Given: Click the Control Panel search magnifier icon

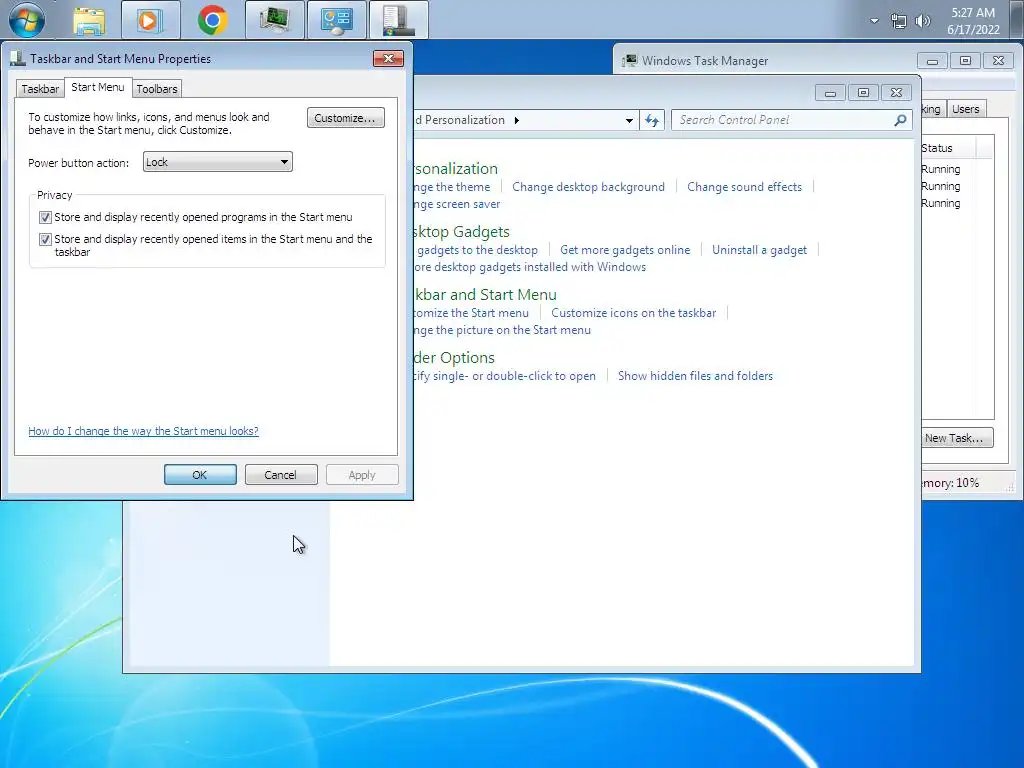Looking at the screenshot, I should [900, 120].
